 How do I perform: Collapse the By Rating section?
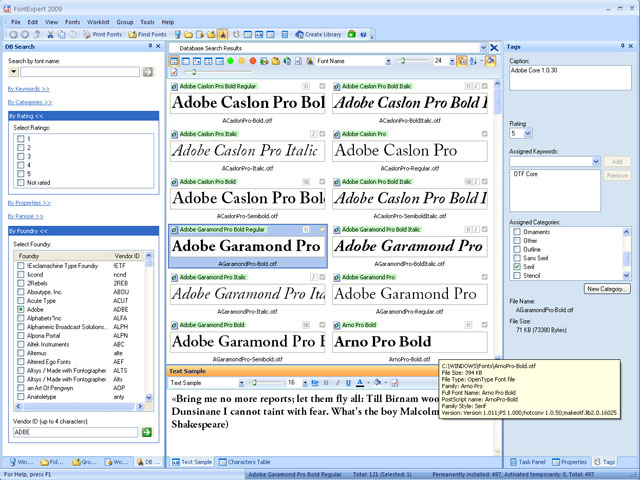[x=83, y=116]
